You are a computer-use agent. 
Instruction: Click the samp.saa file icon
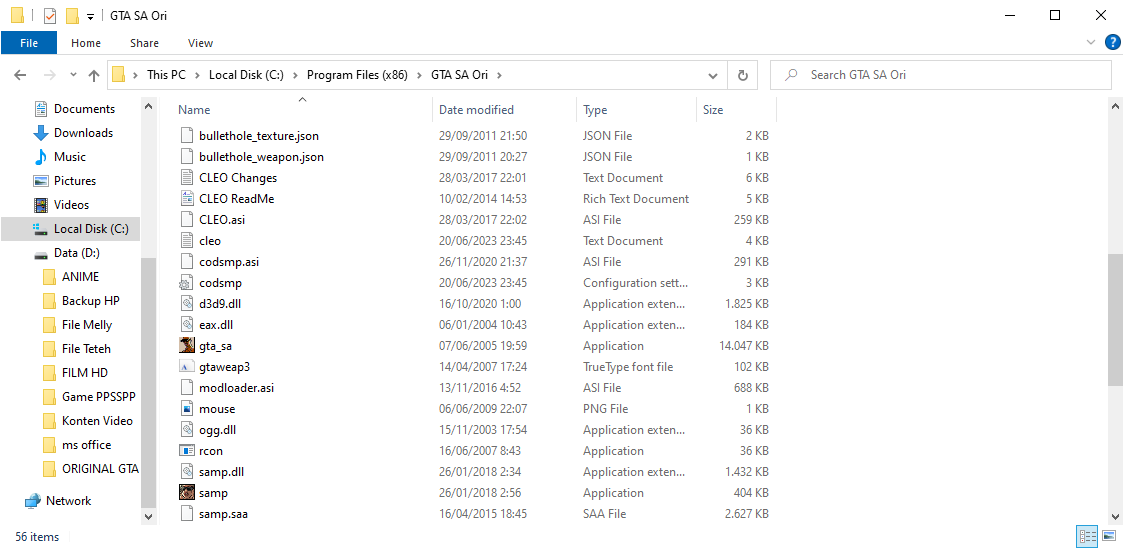tap(186, 514)
